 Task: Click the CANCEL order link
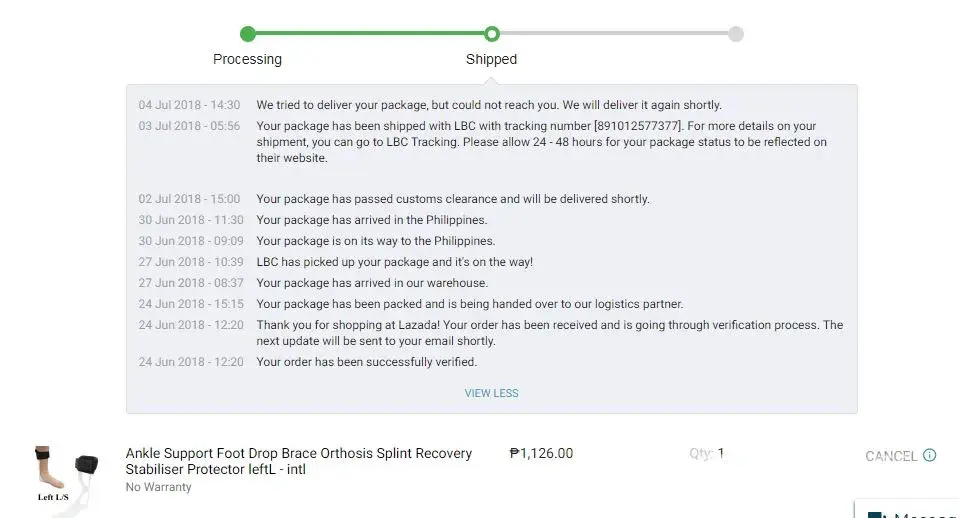890,456
